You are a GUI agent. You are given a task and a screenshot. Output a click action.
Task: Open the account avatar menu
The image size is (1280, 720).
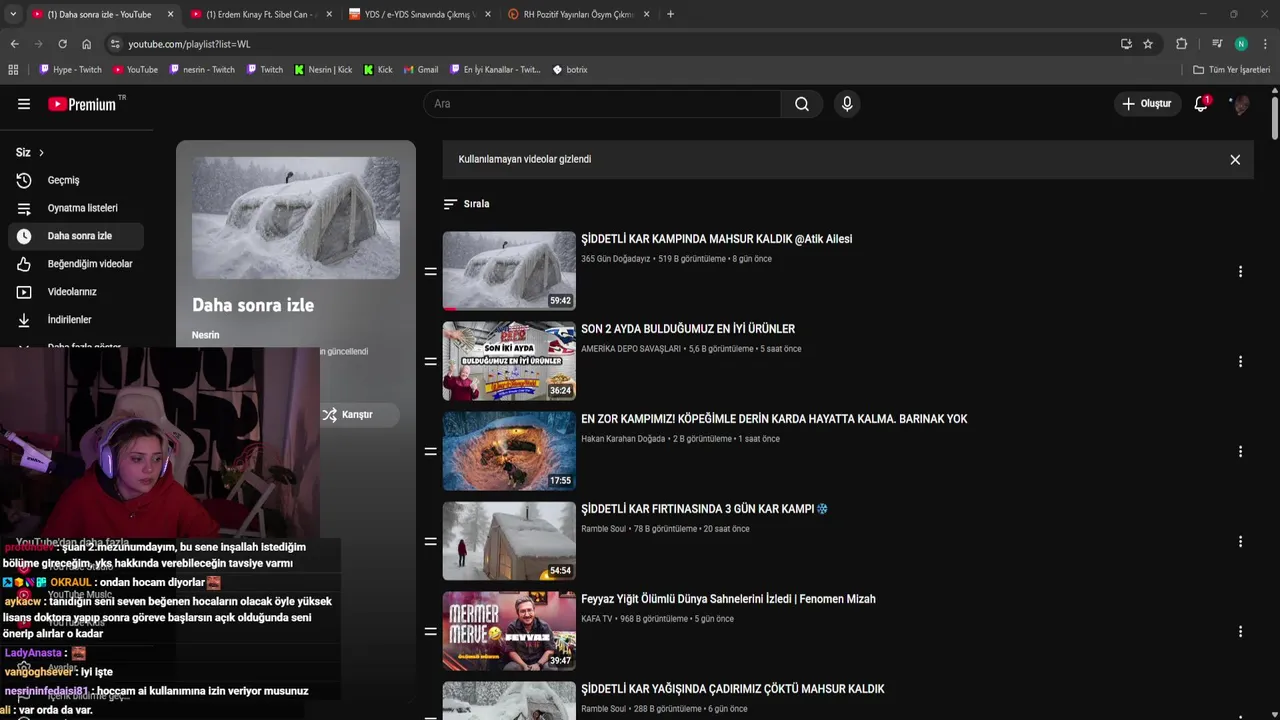1240,104
